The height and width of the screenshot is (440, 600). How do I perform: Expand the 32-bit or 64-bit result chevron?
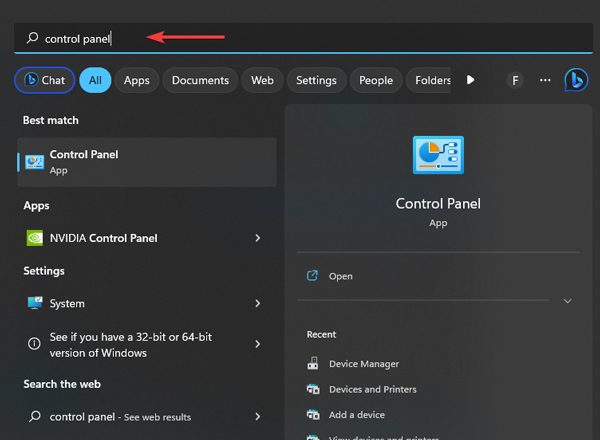point(258,344)
